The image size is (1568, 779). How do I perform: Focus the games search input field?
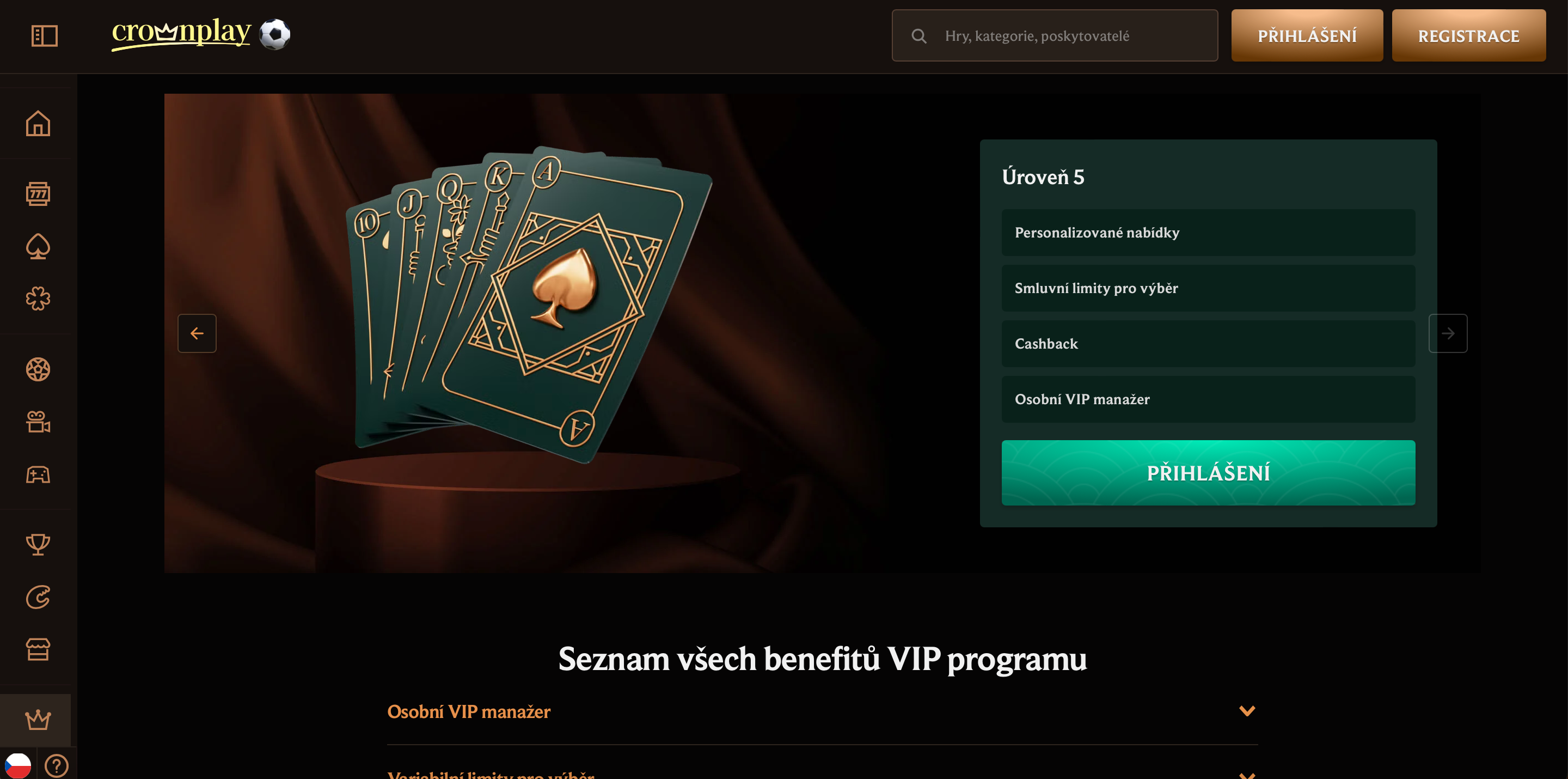click(1065, 36)
